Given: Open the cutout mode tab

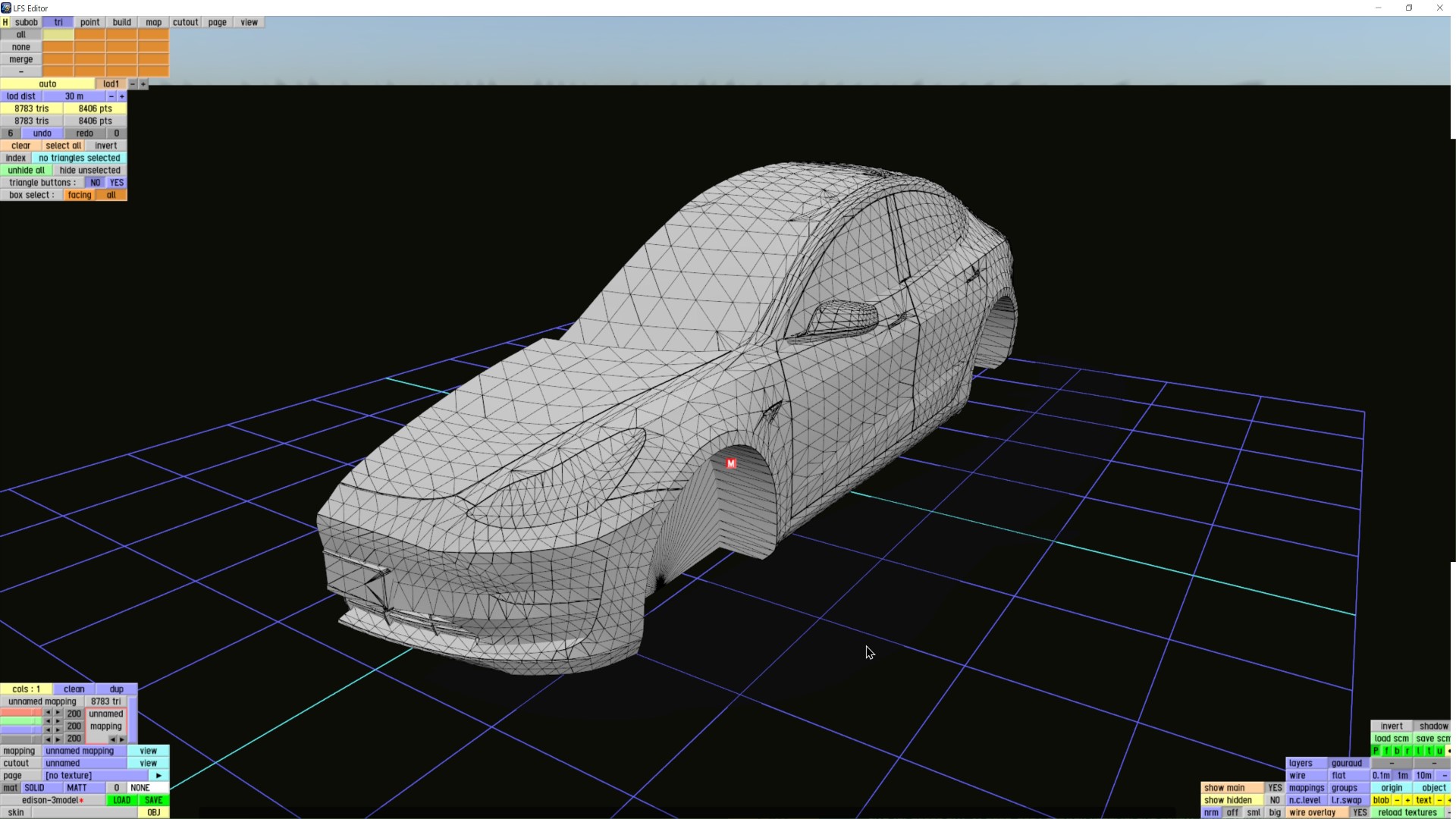Looking at the screenshot, I should pyautogui.click(x=185, y=22).
